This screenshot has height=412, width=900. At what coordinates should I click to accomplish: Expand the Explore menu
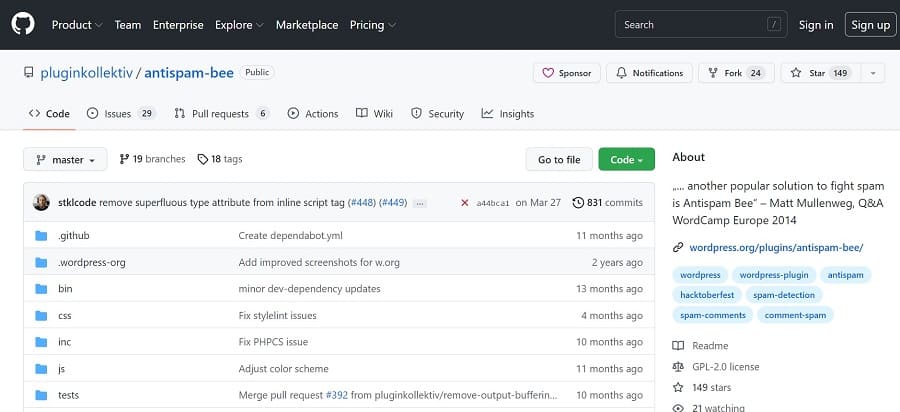tap(239, 25)
